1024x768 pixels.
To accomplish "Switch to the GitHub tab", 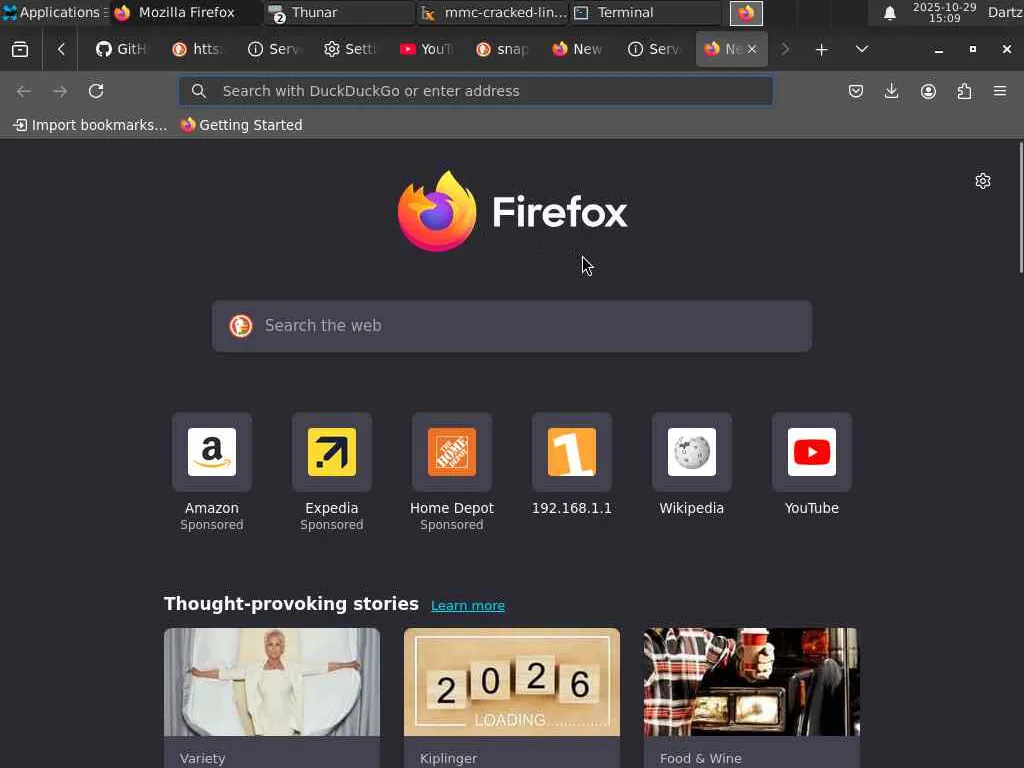I will (x=121, y=49).
